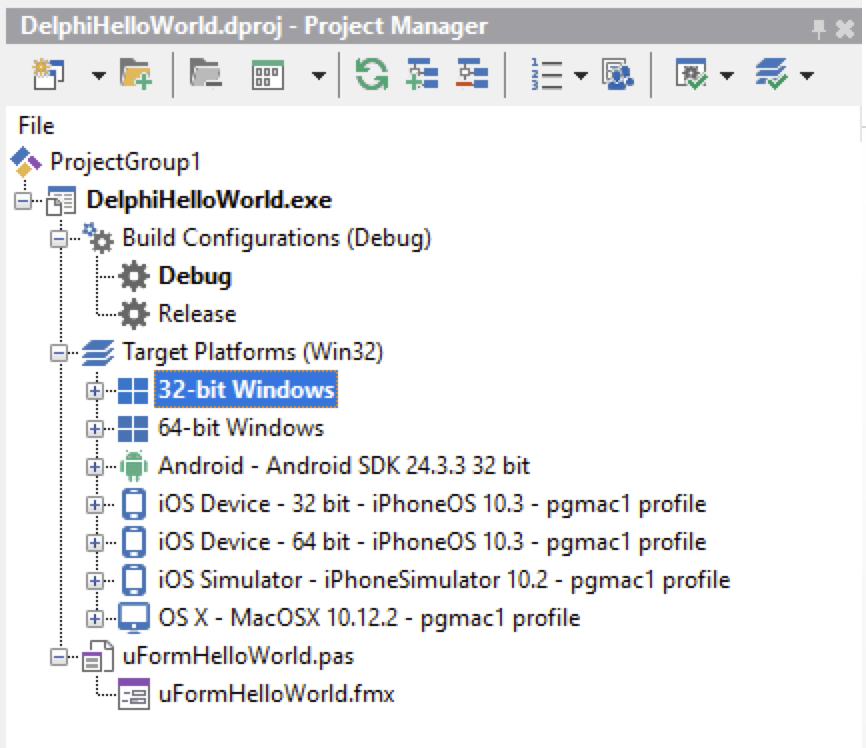
Task: Click the uFormHelloWorld.pas file icon
Action: click(x=98, y=656)
